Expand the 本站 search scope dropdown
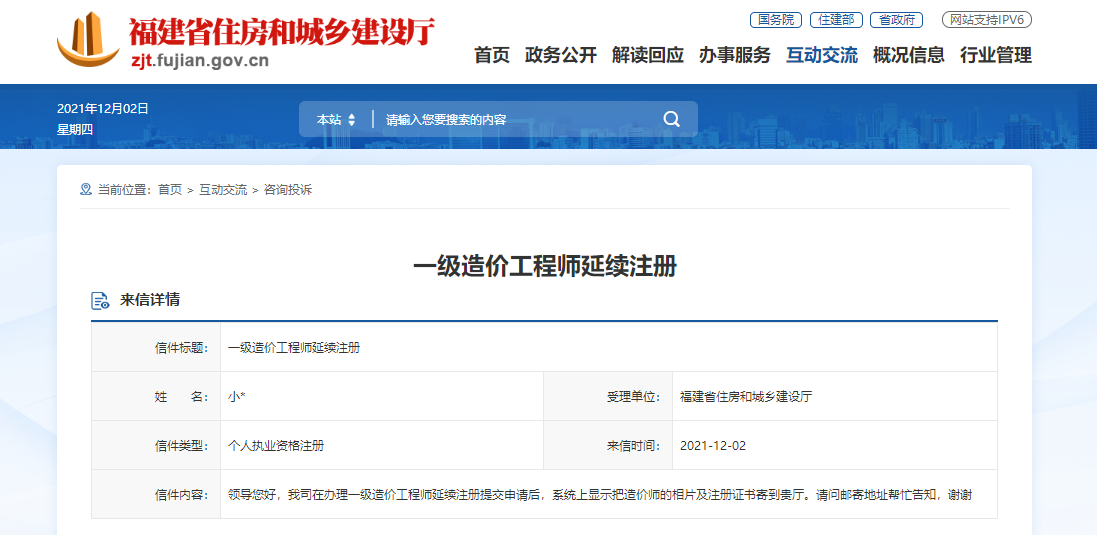 coord(336,120)
